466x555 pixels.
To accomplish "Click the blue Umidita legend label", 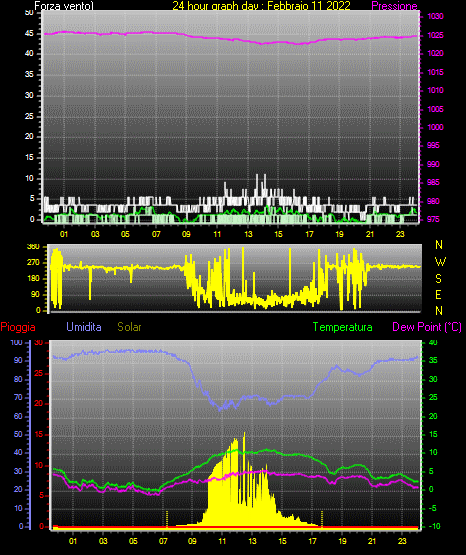I will point(84,327).
